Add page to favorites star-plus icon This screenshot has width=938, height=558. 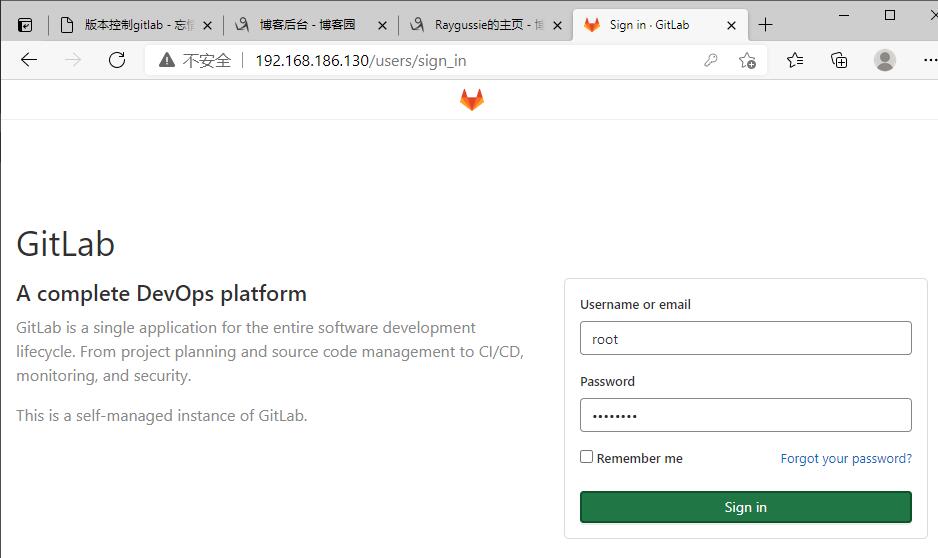(747, 60)
